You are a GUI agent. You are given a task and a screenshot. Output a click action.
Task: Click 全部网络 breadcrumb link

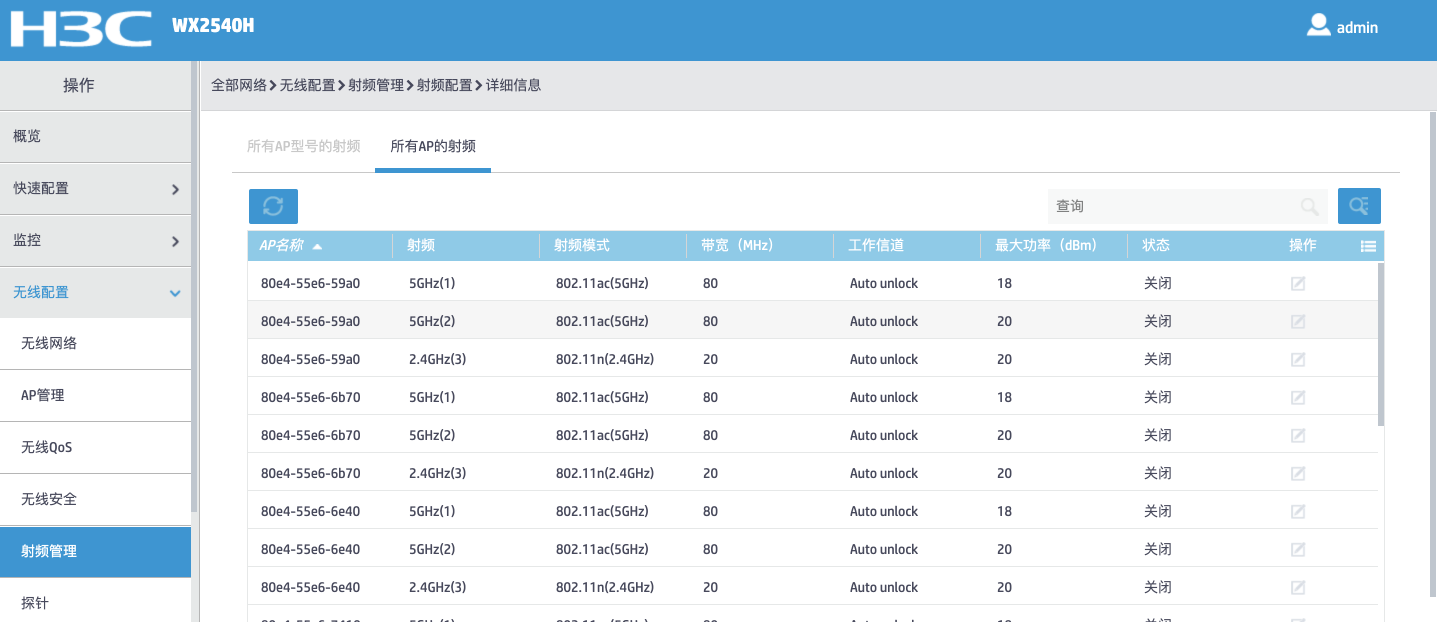coord(239,86)
